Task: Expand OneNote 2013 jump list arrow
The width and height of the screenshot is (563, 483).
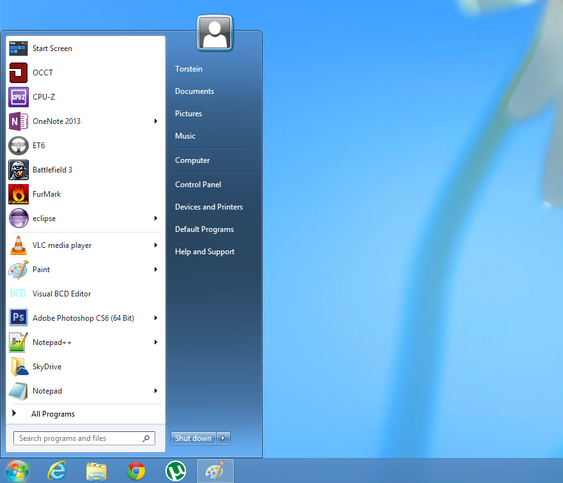Action: click(x=155, y=121)
